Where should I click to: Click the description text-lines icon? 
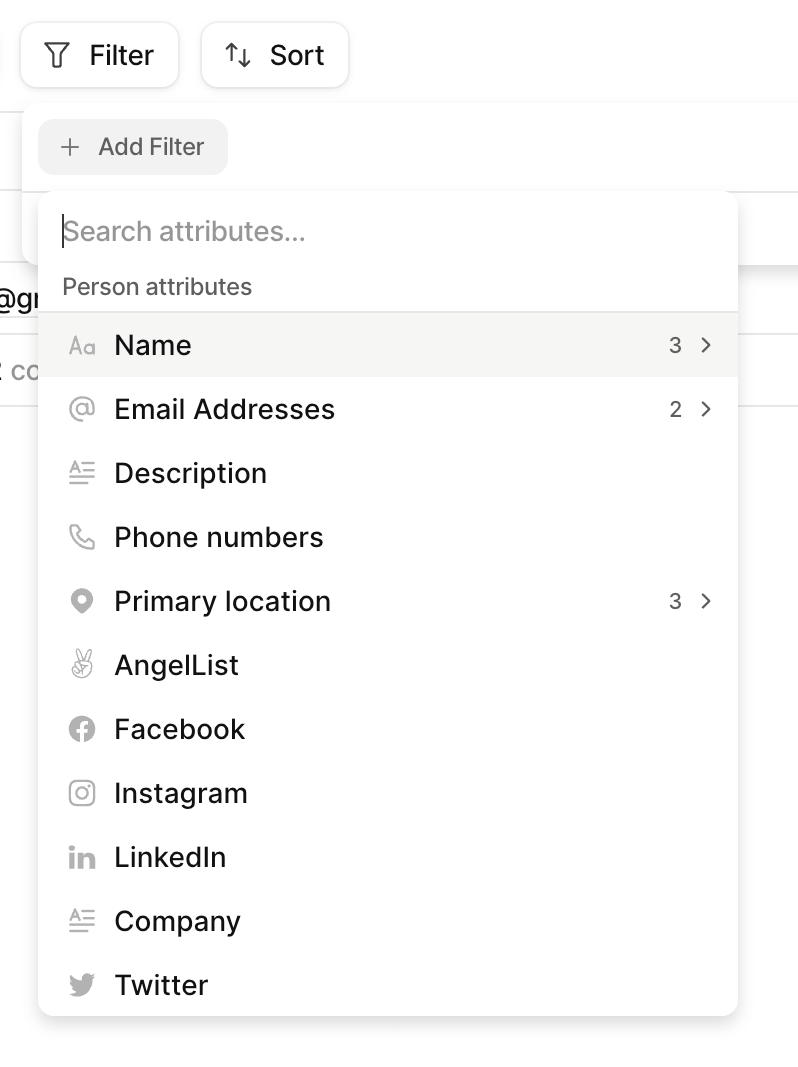point(82,473)
